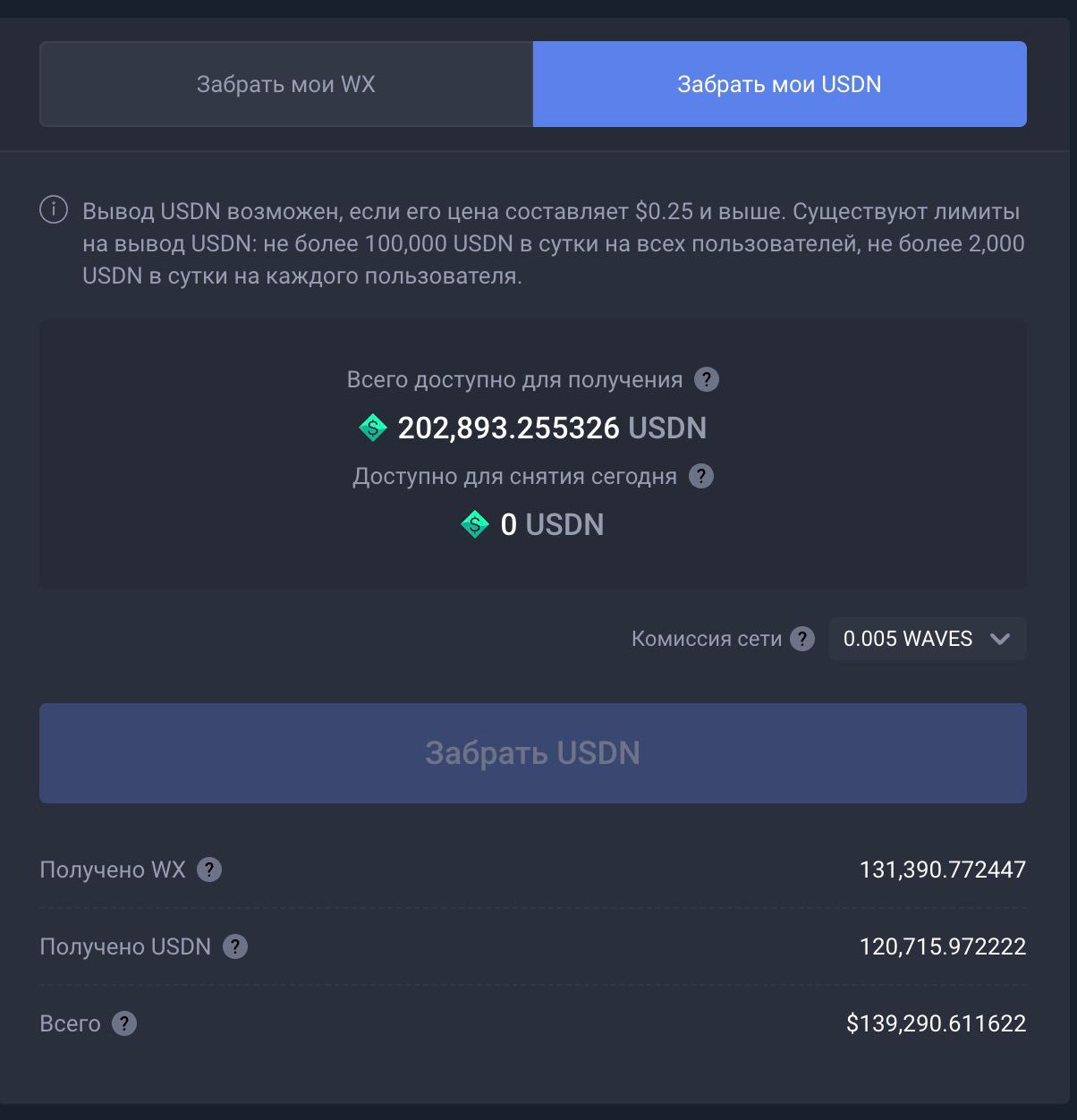The height and width of the screenshot is (1120, 1077).
Task: Click the USDN token icon beside 202,893.255326
Action: pos(373,428)
